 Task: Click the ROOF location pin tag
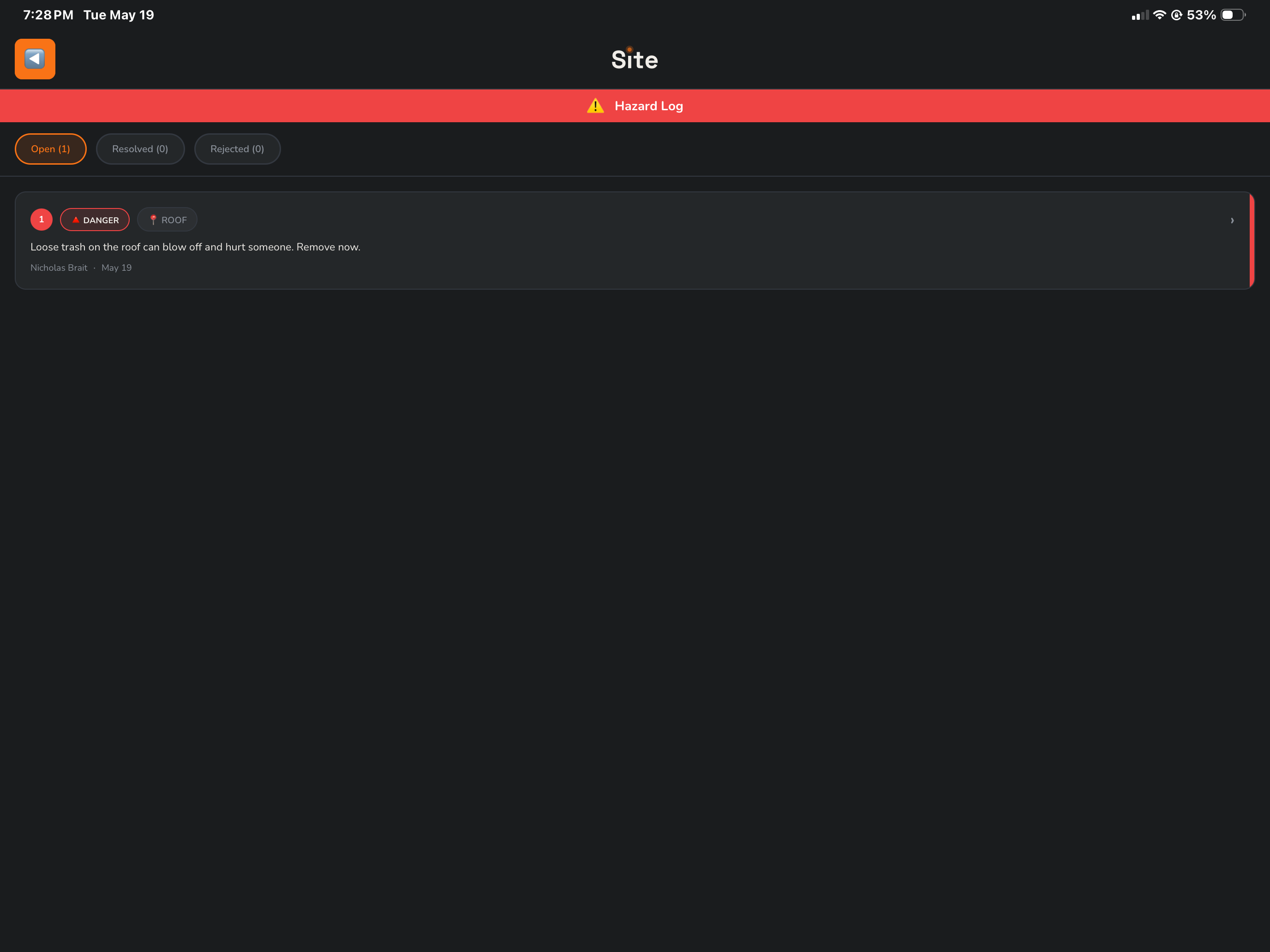(x=167, y=220)
